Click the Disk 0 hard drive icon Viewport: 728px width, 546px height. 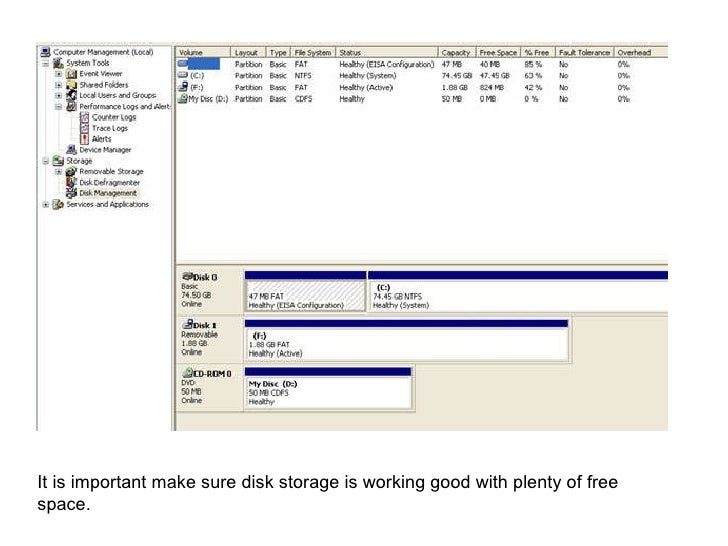click(188, 277)
